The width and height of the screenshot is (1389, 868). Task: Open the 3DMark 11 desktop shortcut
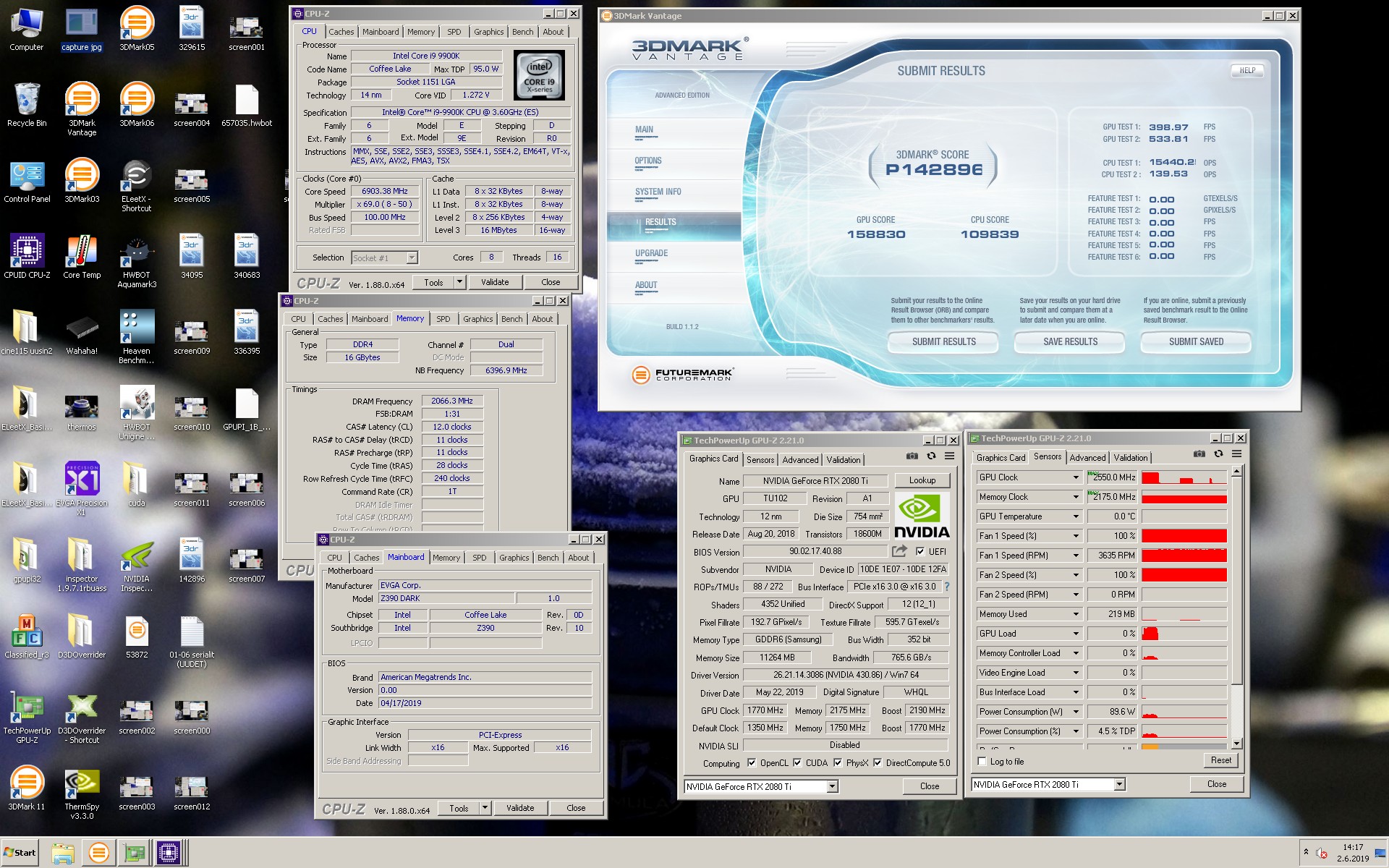27,788
